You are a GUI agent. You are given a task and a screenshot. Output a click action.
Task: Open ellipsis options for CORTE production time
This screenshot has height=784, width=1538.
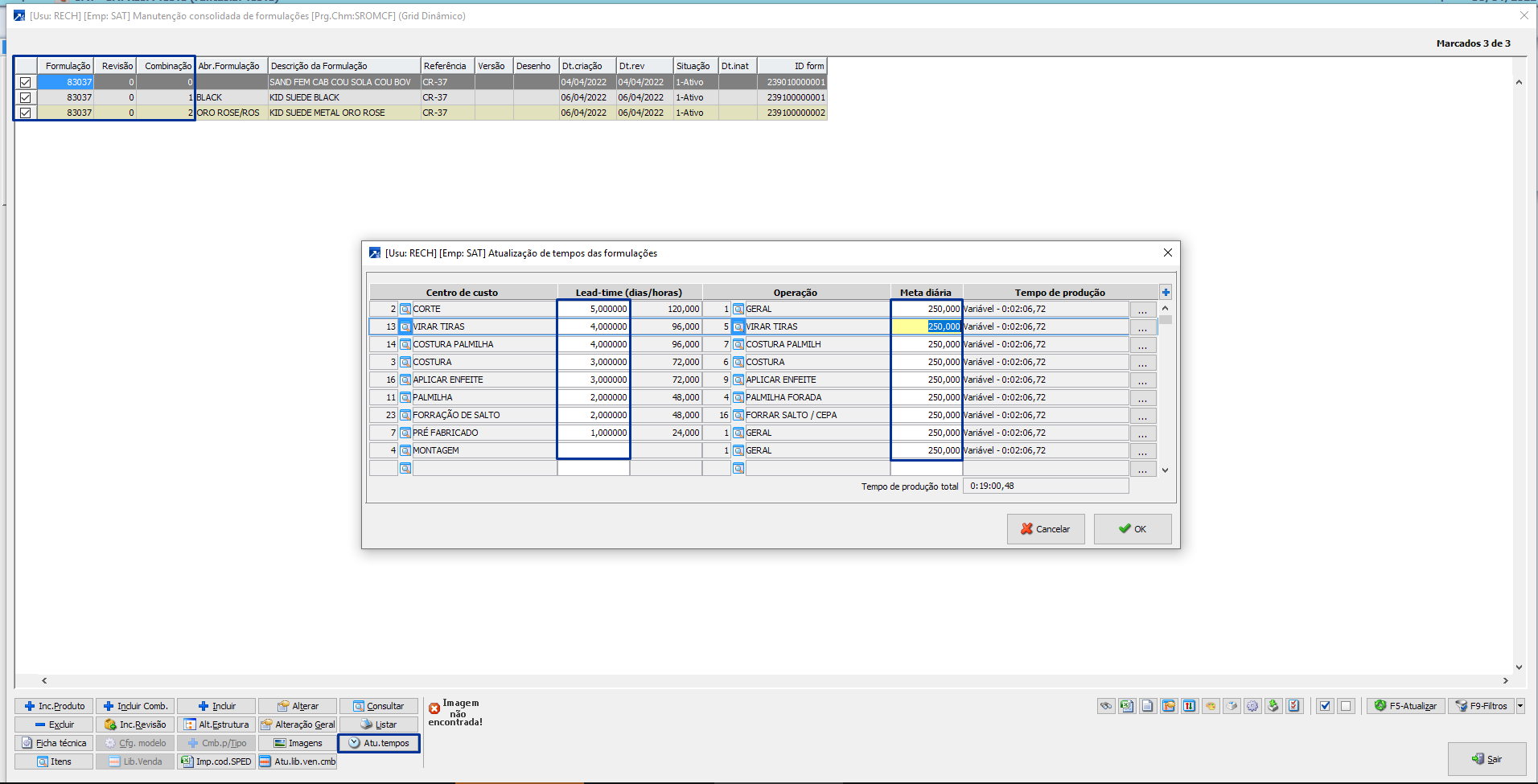(x=1142, y=310)
